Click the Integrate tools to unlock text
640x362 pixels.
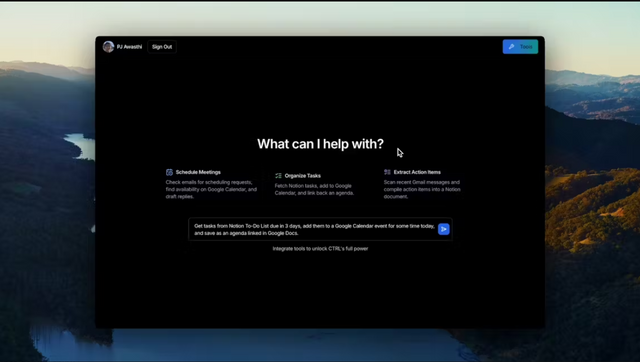[320, 249]
